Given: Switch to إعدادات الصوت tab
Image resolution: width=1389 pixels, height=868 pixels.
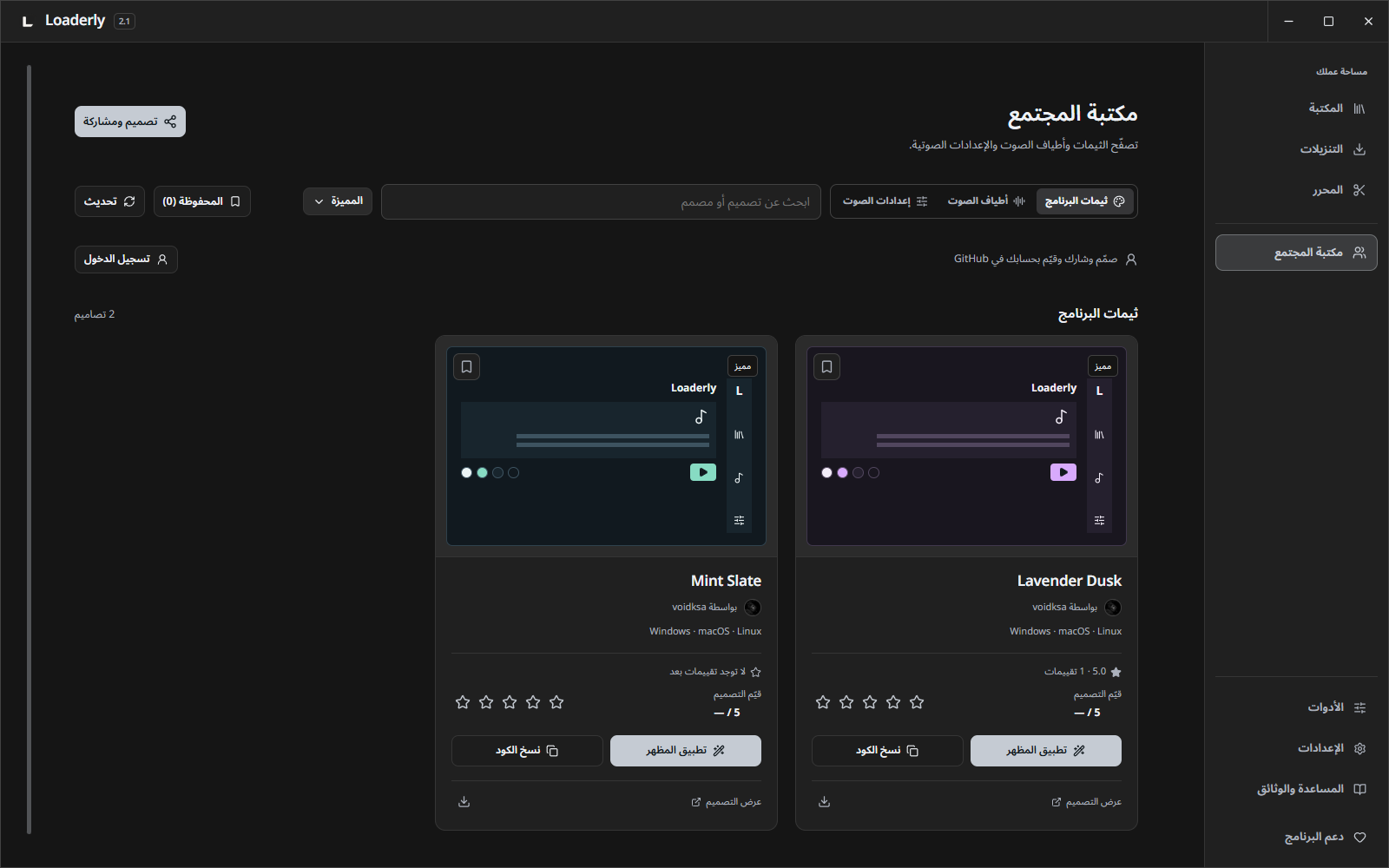Looking at the screenshot, I should tap(885, 201).
